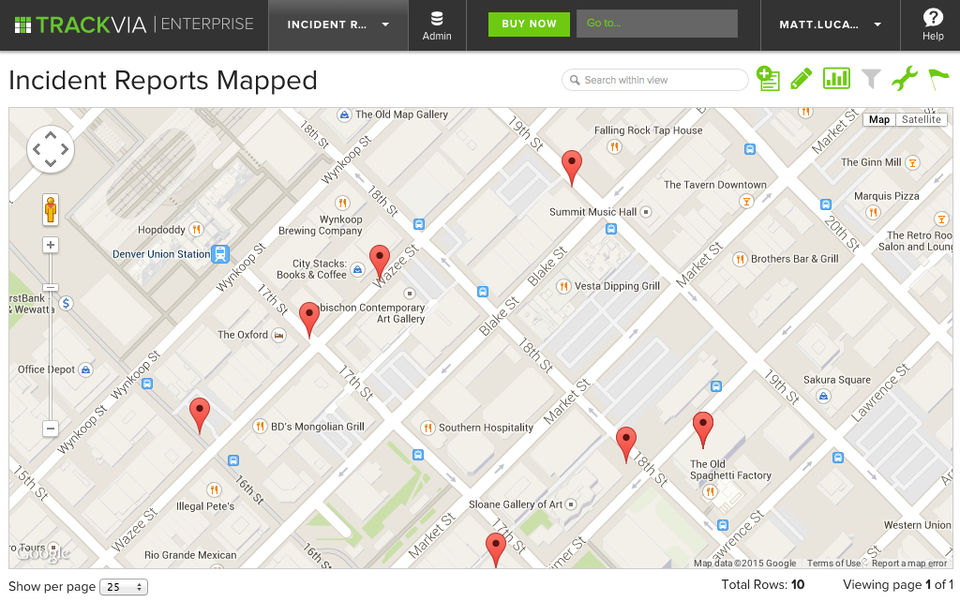Switch to Map view type
The height and width of the screenshot is (604, 960).
(879, 119)
